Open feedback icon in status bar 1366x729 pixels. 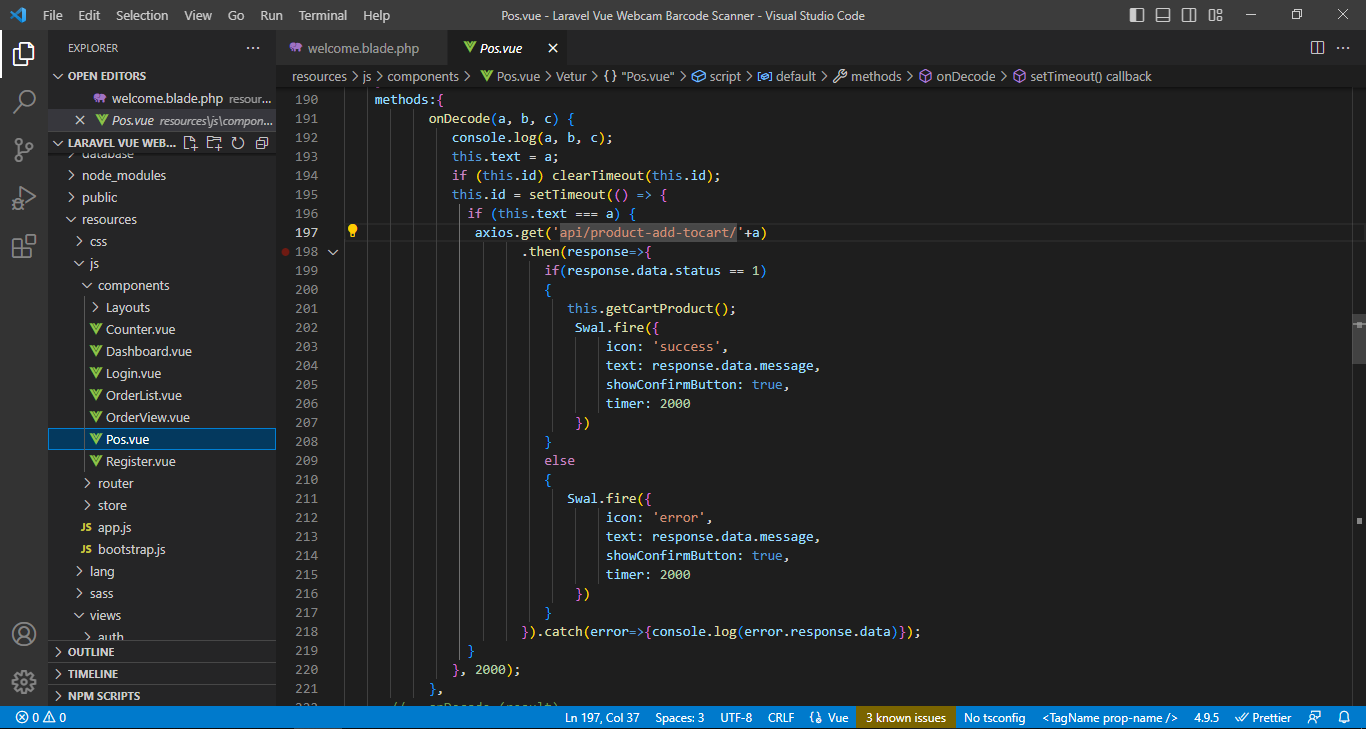pos(1316,717)
